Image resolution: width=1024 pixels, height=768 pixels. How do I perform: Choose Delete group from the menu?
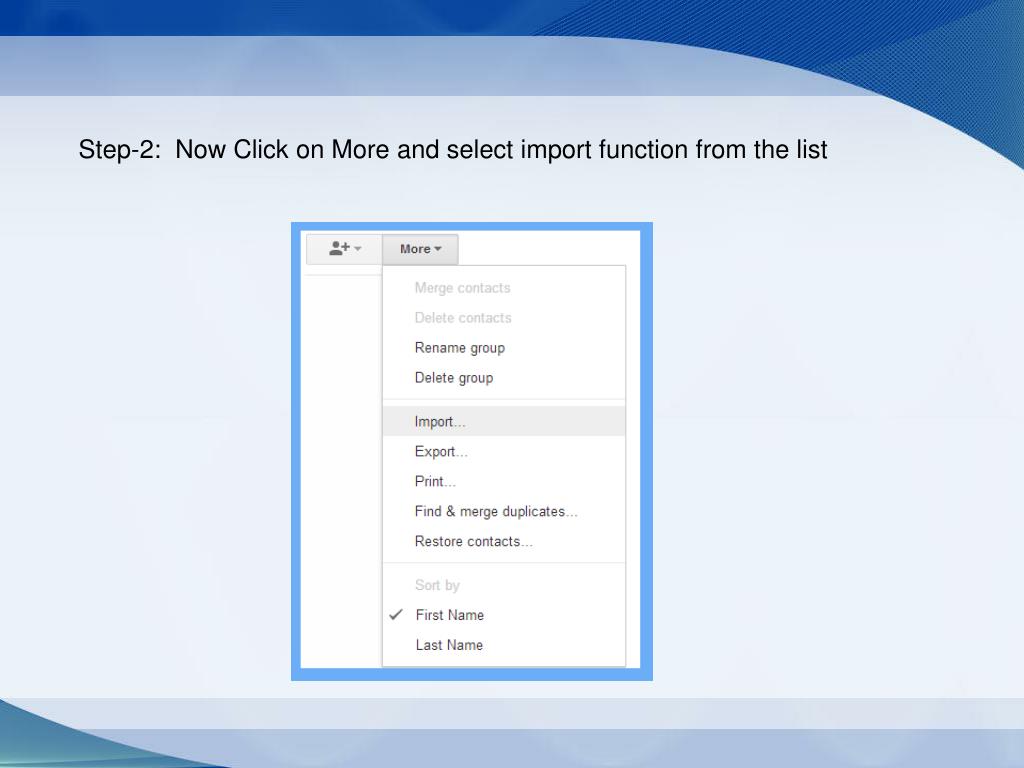click(504, 378)
